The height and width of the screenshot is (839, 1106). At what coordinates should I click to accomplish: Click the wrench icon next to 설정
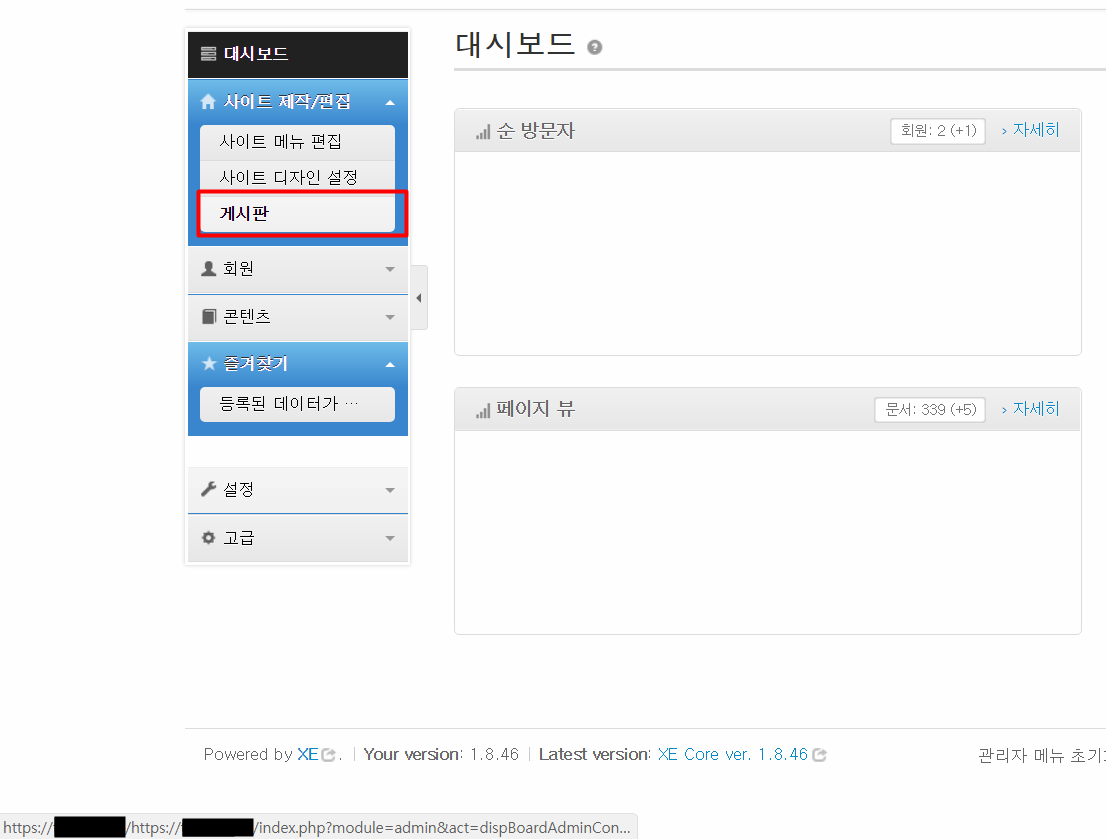pyautogui.click(x=208, y=489)
